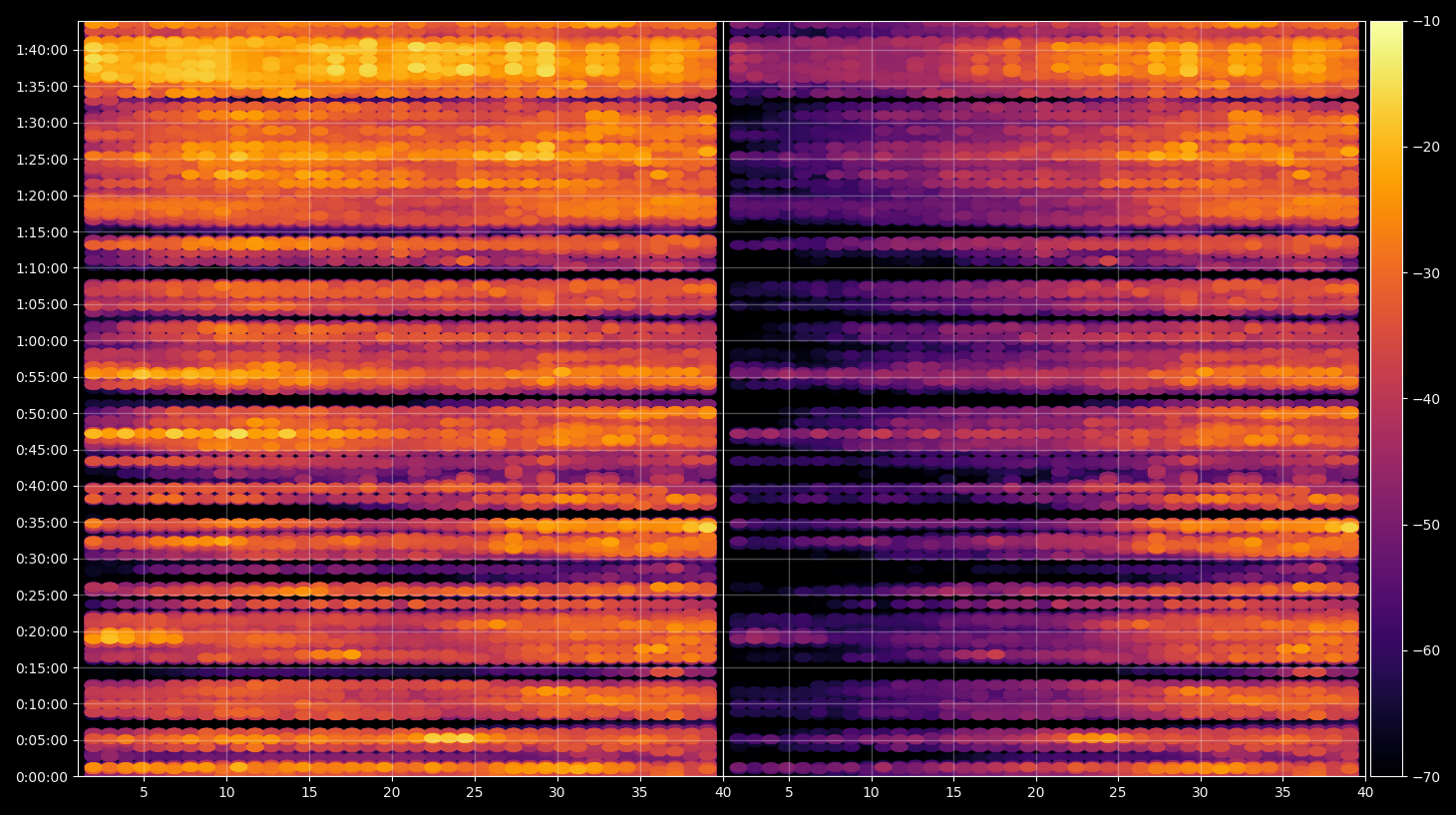Select x-axis label 35 of left heatmap
Image resolution: width=1456 pixels, height=815 pixels.
(639, 793)
